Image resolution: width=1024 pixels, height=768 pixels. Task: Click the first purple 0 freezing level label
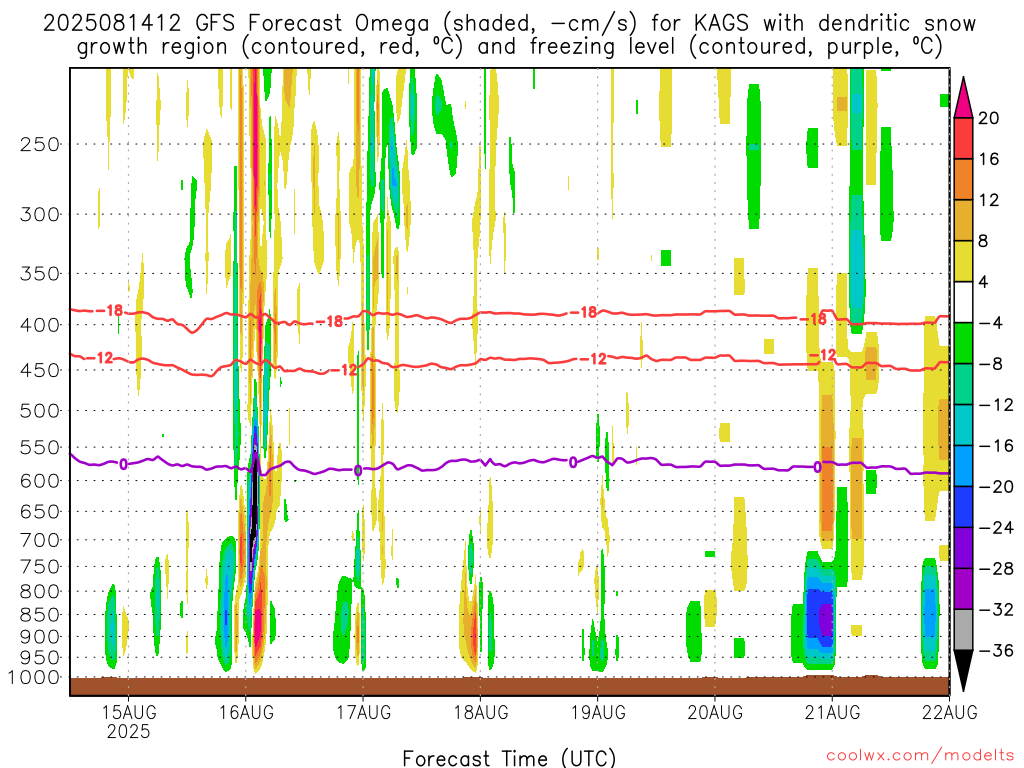tap(123, 464)
